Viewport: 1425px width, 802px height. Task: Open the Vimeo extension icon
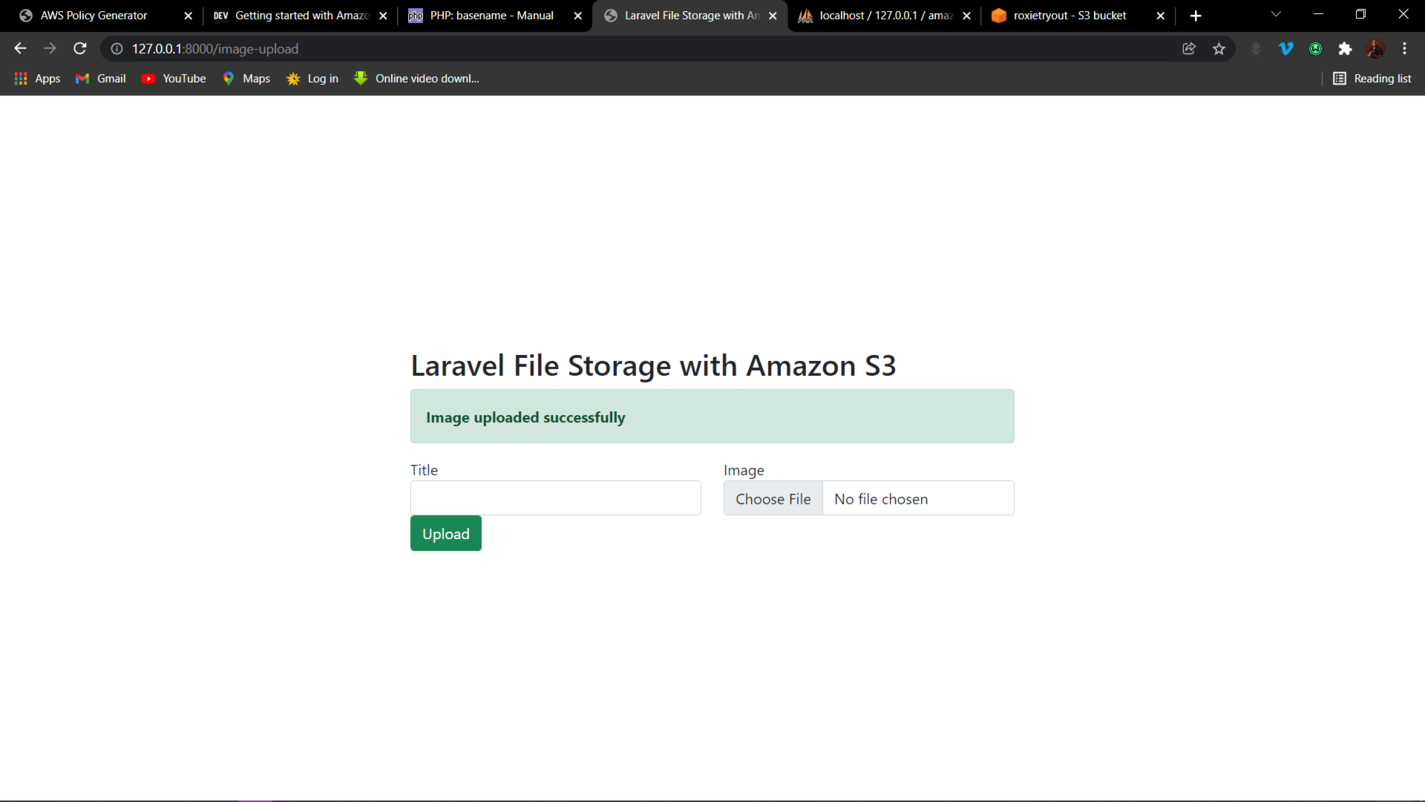pyautogui.click(x=1286, y=49)
